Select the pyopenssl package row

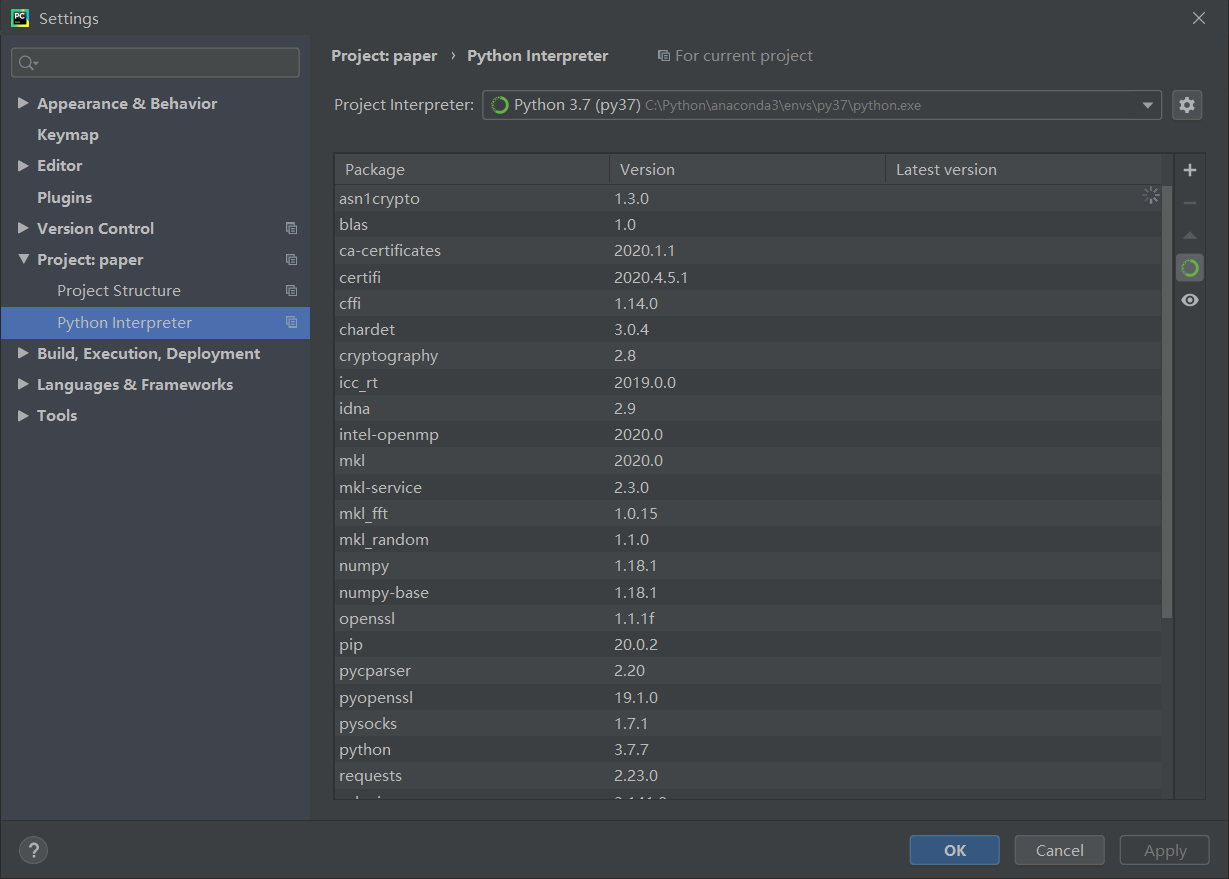coord(748,697)
